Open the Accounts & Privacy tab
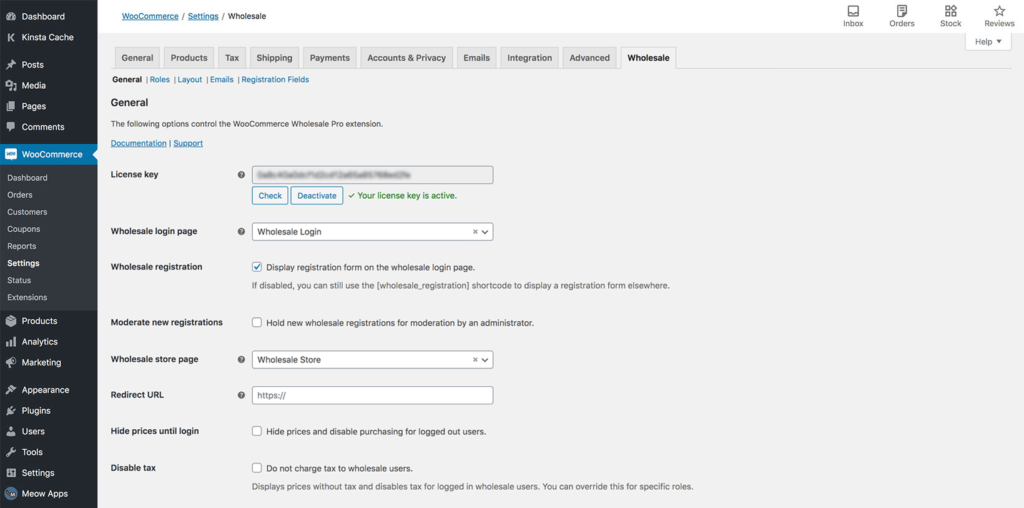 (406, 58)
